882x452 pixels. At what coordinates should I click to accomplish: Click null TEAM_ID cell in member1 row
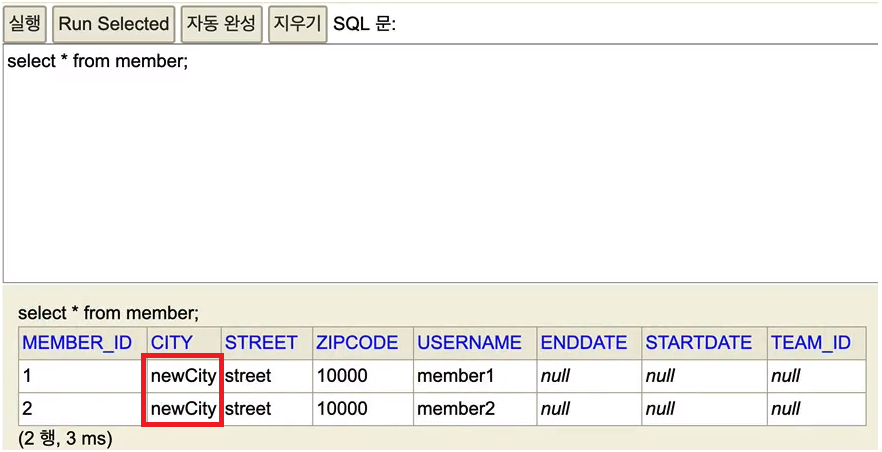(x=816, y=376)
